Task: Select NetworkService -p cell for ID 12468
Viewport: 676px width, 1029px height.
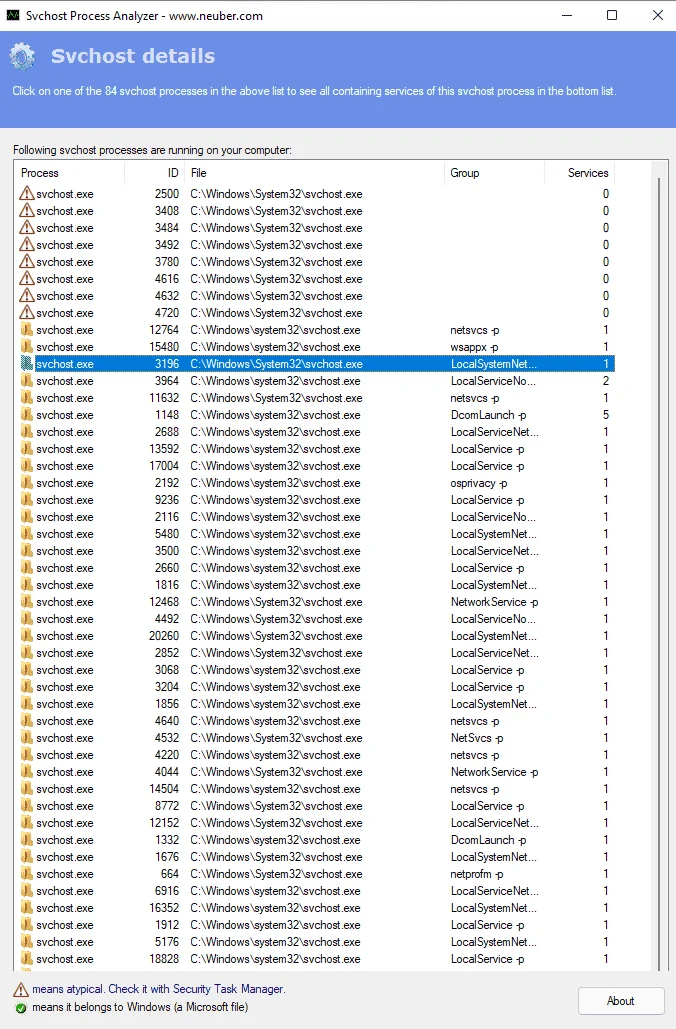Action: pyautogui.click(x=494, y=602)
